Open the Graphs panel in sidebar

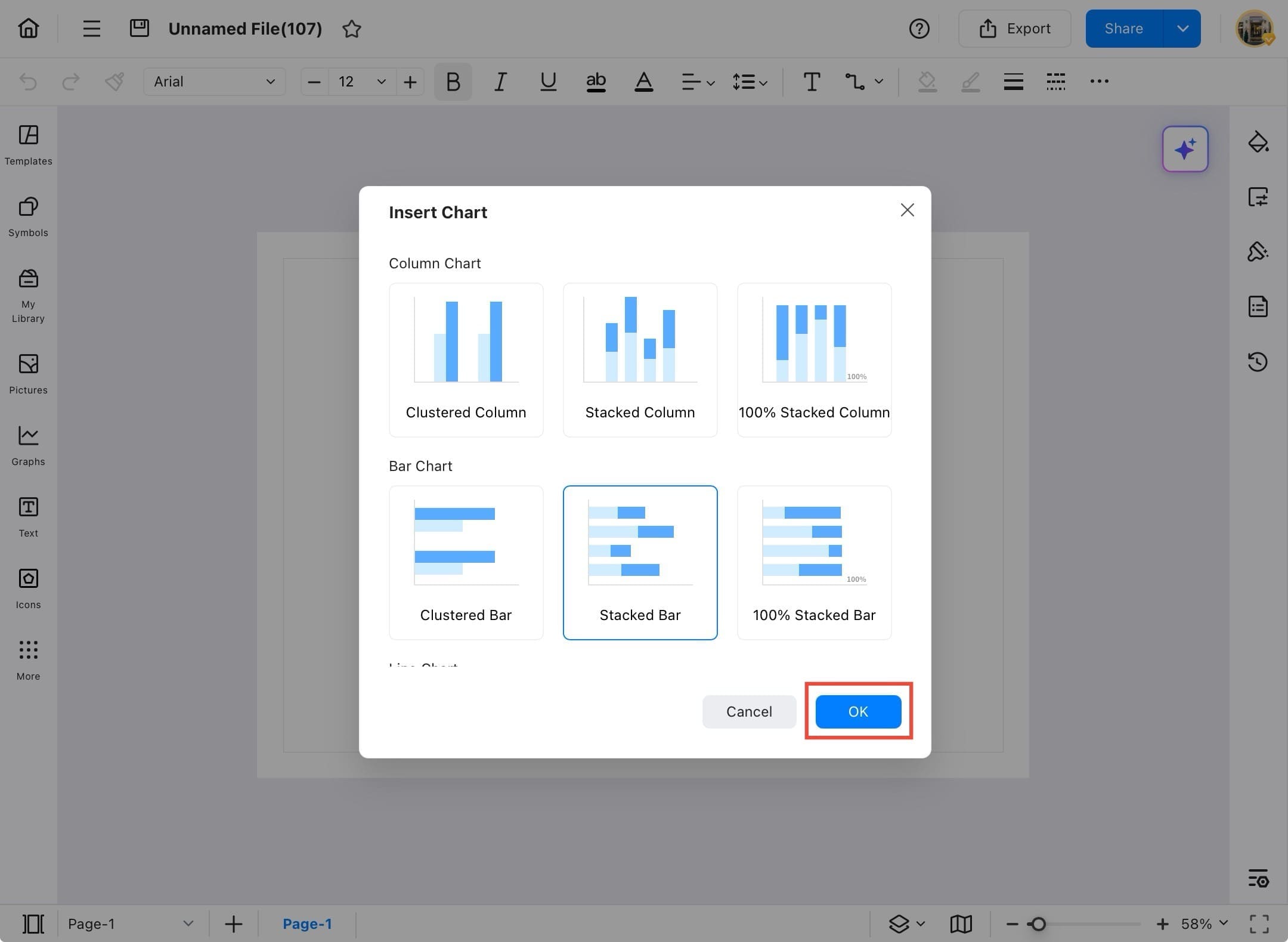(28, 445)
